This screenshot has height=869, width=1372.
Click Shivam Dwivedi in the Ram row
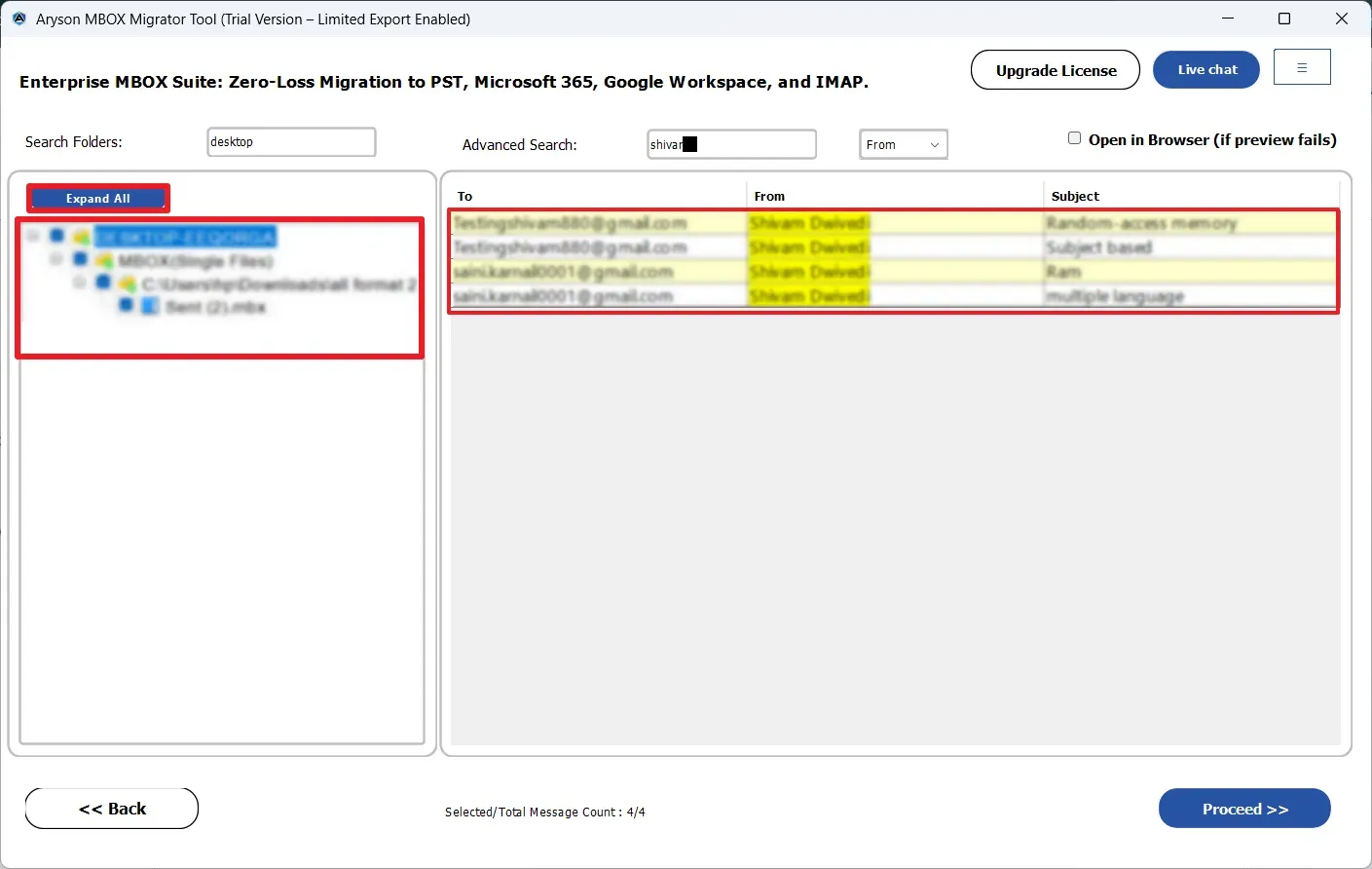[x=809, y=272]
